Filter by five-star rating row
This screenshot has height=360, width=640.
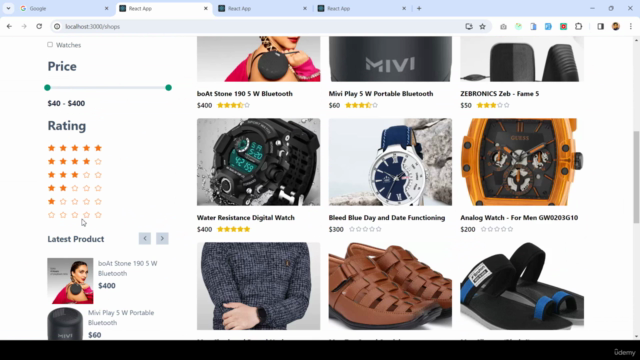(x=75, y=148)
